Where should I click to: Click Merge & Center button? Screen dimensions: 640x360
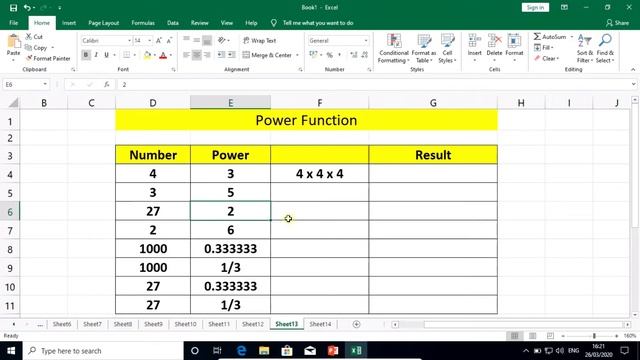coord(267,55)
